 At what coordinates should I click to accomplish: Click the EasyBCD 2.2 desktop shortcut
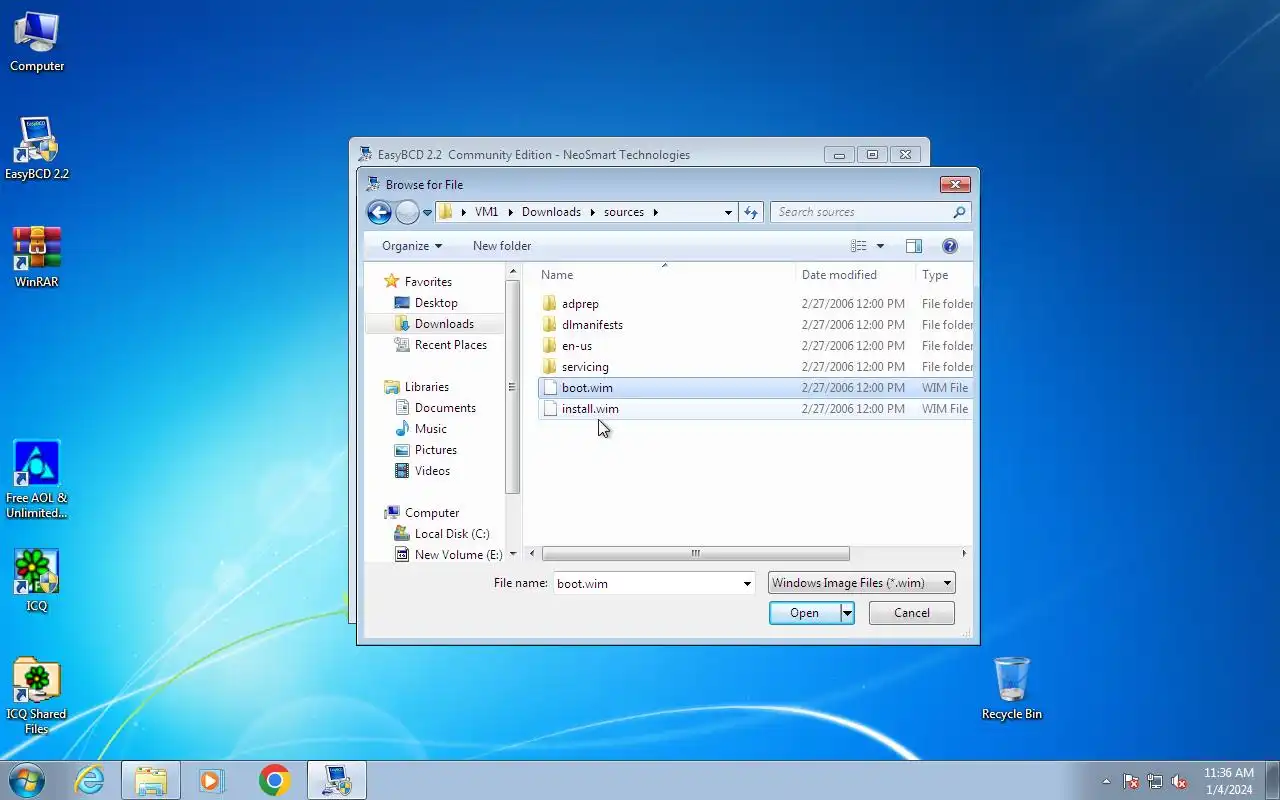click(37, 149)
